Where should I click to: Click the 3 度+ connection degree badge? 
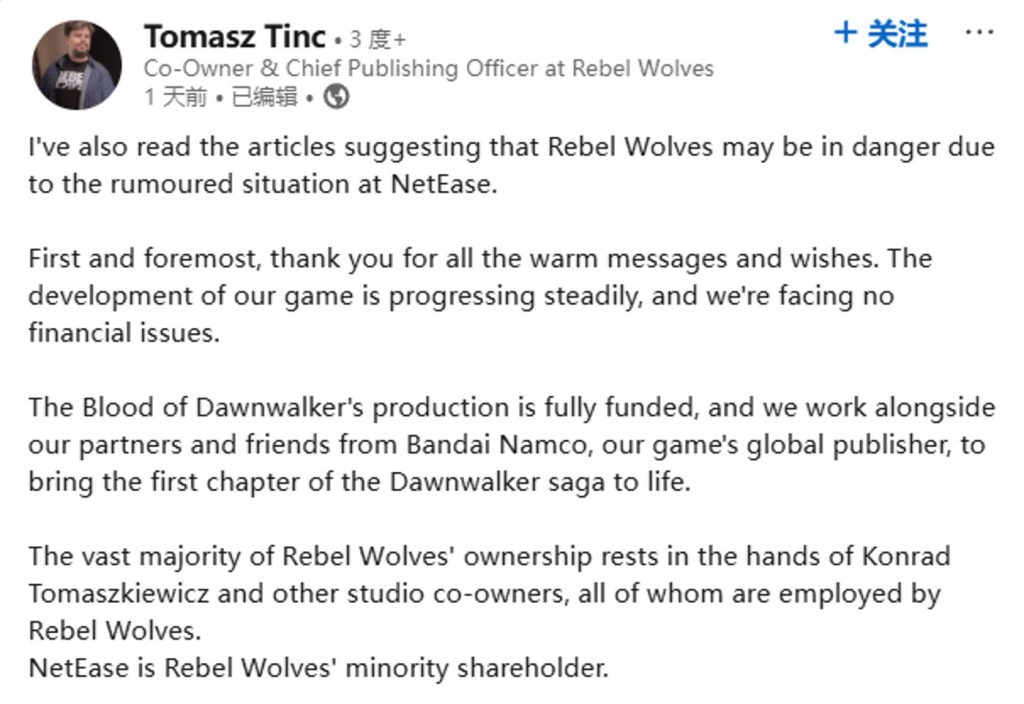click(x=377, y=39)
